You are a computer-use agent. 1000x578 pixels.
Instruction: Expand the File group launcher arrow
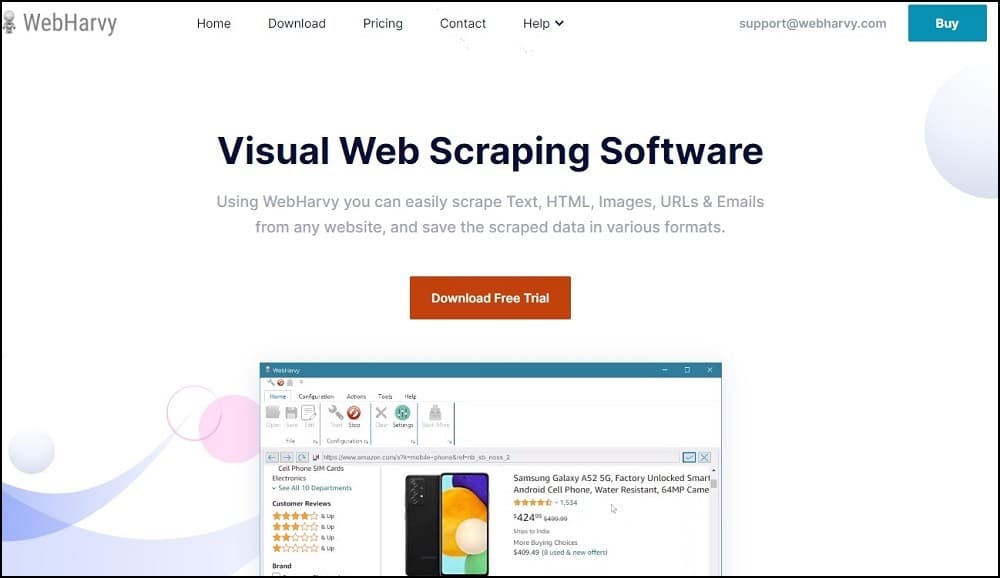(315, 441)
